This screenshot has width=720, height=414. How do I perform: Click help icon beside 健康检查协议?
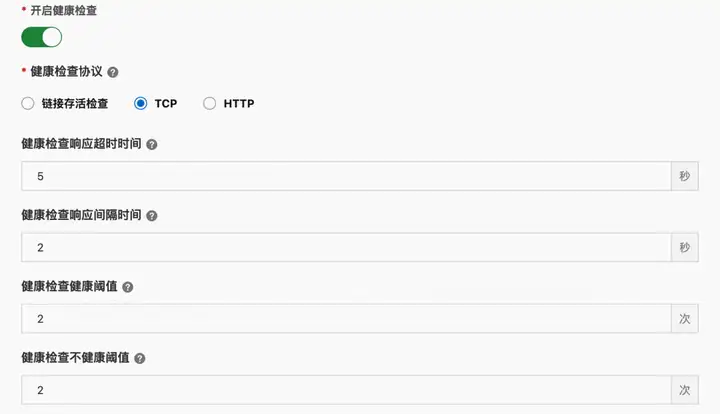112,72
